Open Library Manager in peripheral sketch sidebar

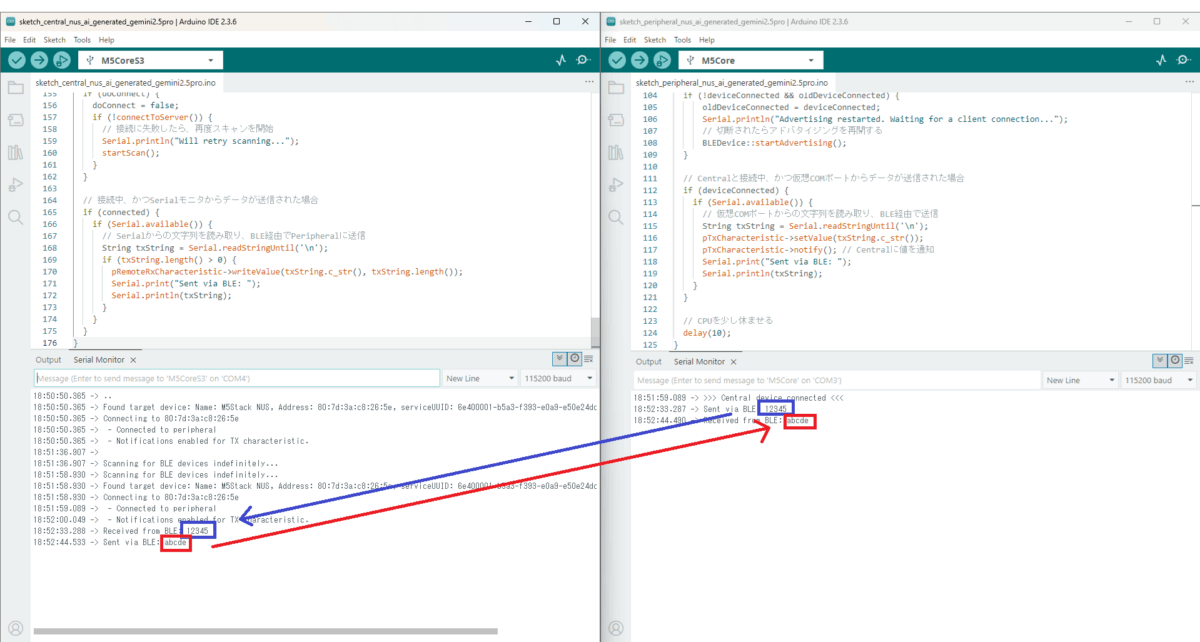tap(616, 152)
